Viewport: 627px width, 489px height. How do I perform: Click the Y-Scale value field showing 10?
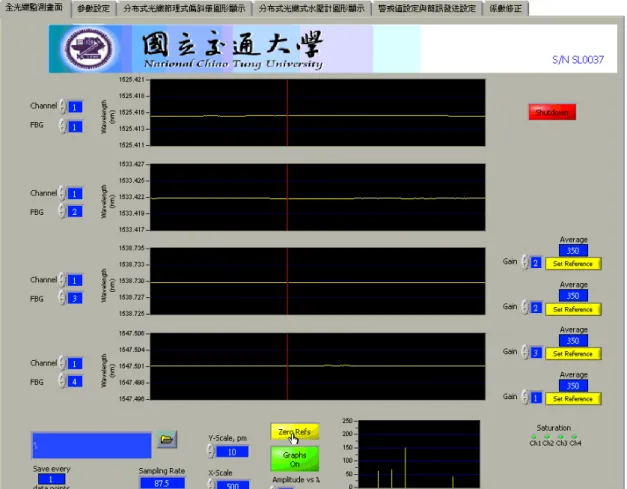pyautogui.click(x=232, y=452)
